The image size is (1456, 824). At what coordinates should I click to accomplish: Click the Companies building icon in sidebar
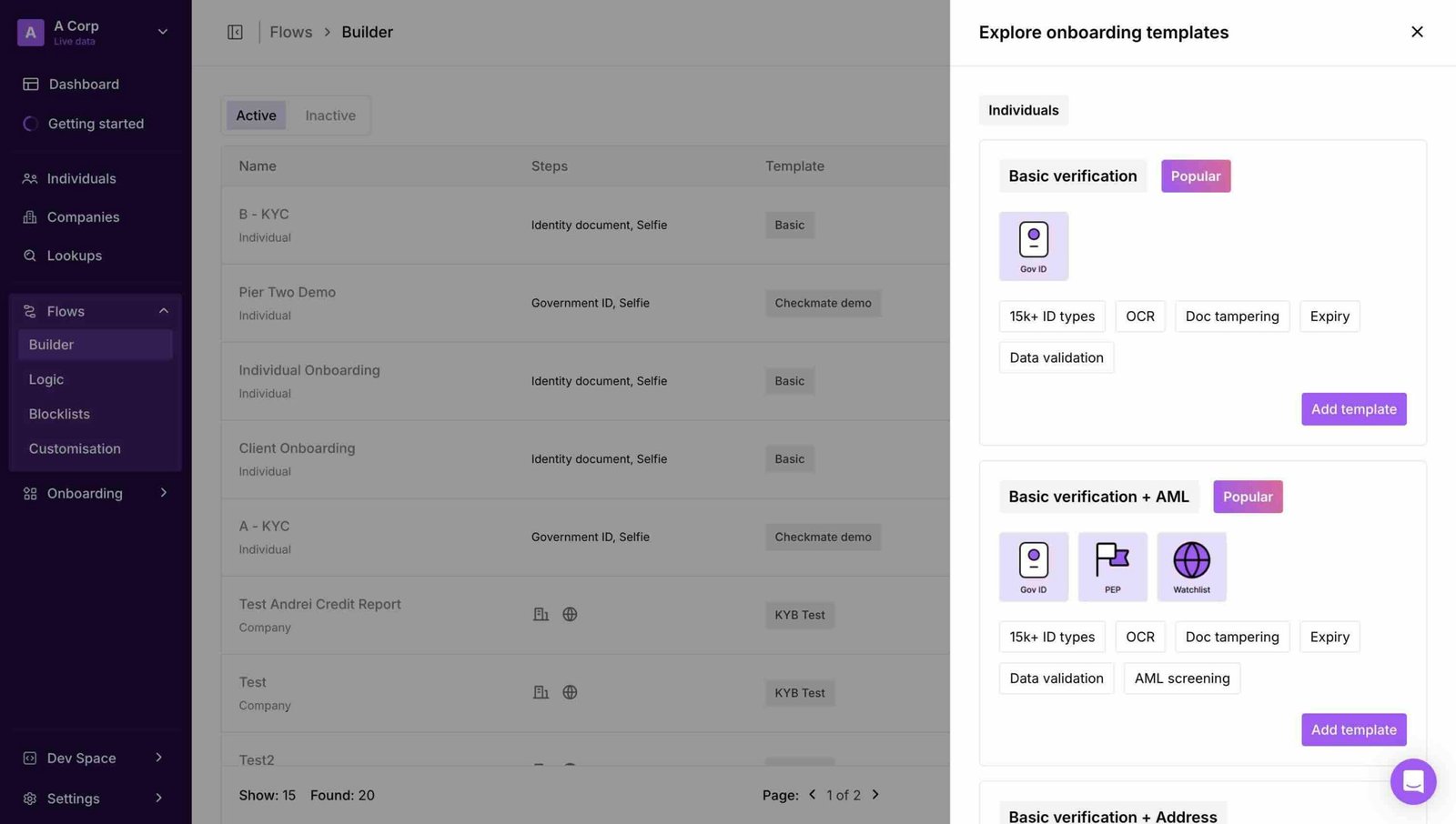coord(30,216)
